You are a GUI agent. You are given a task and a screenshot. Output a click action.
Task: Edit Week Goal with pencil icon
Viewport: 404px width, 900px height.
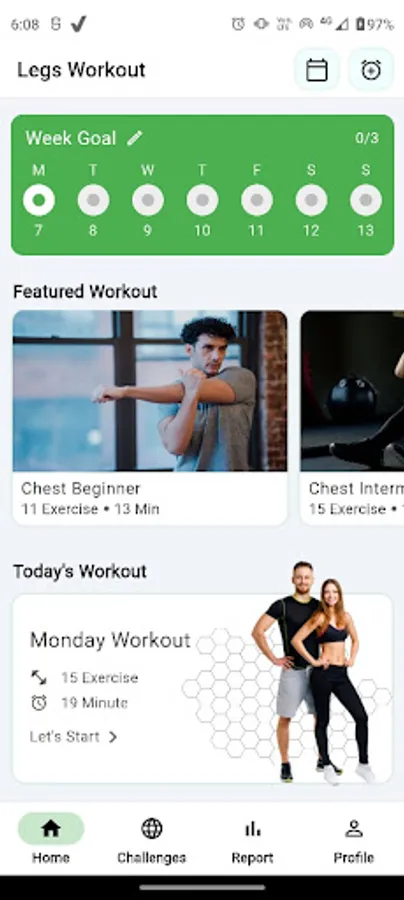[x=135, y=138]
